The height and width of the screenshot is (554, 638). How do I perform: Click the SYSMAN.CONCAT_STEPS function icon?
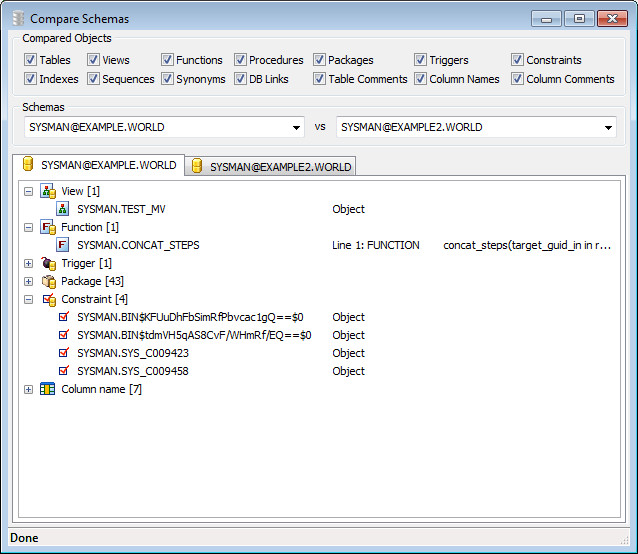click(62, 245)
